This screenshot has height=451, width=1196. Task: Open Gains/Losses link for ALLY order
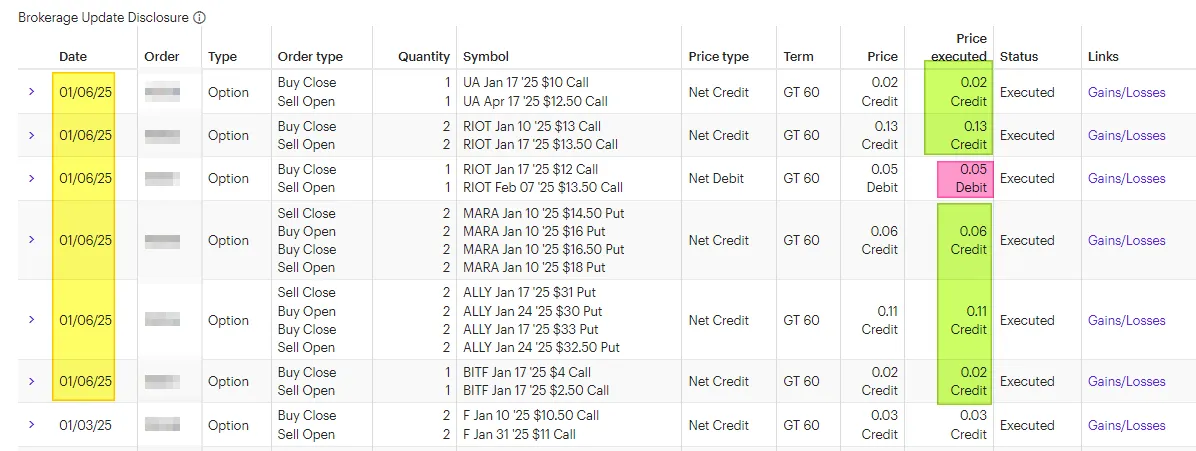1127,321
